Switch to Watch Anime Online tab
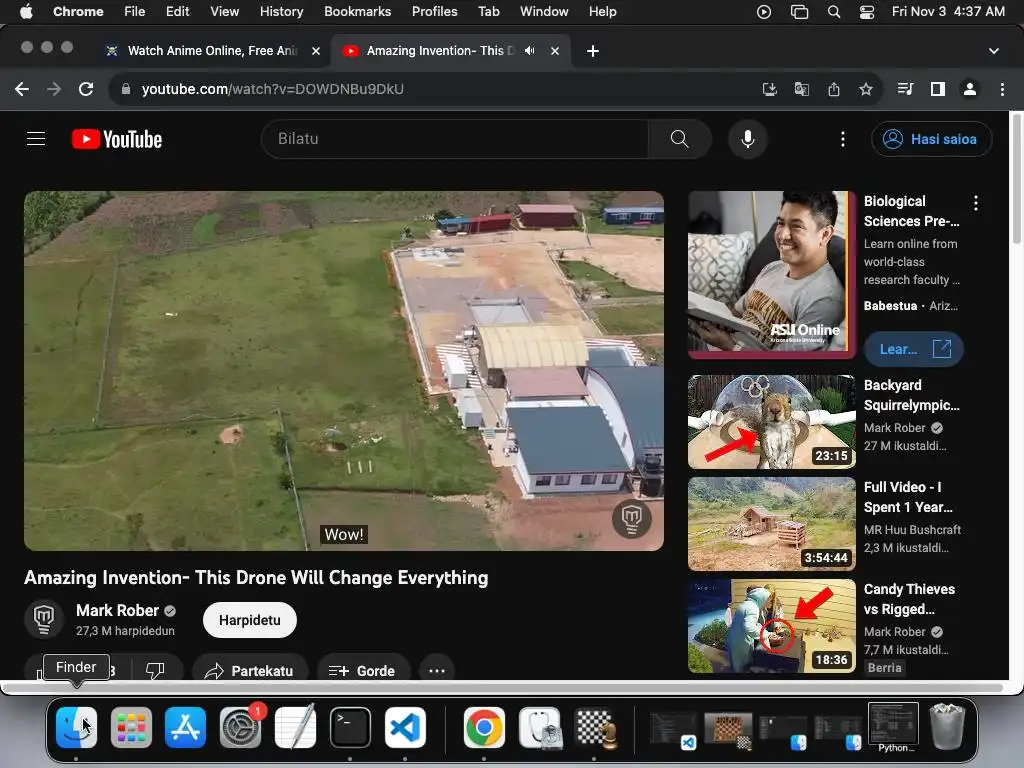 (x=212, y=51)
